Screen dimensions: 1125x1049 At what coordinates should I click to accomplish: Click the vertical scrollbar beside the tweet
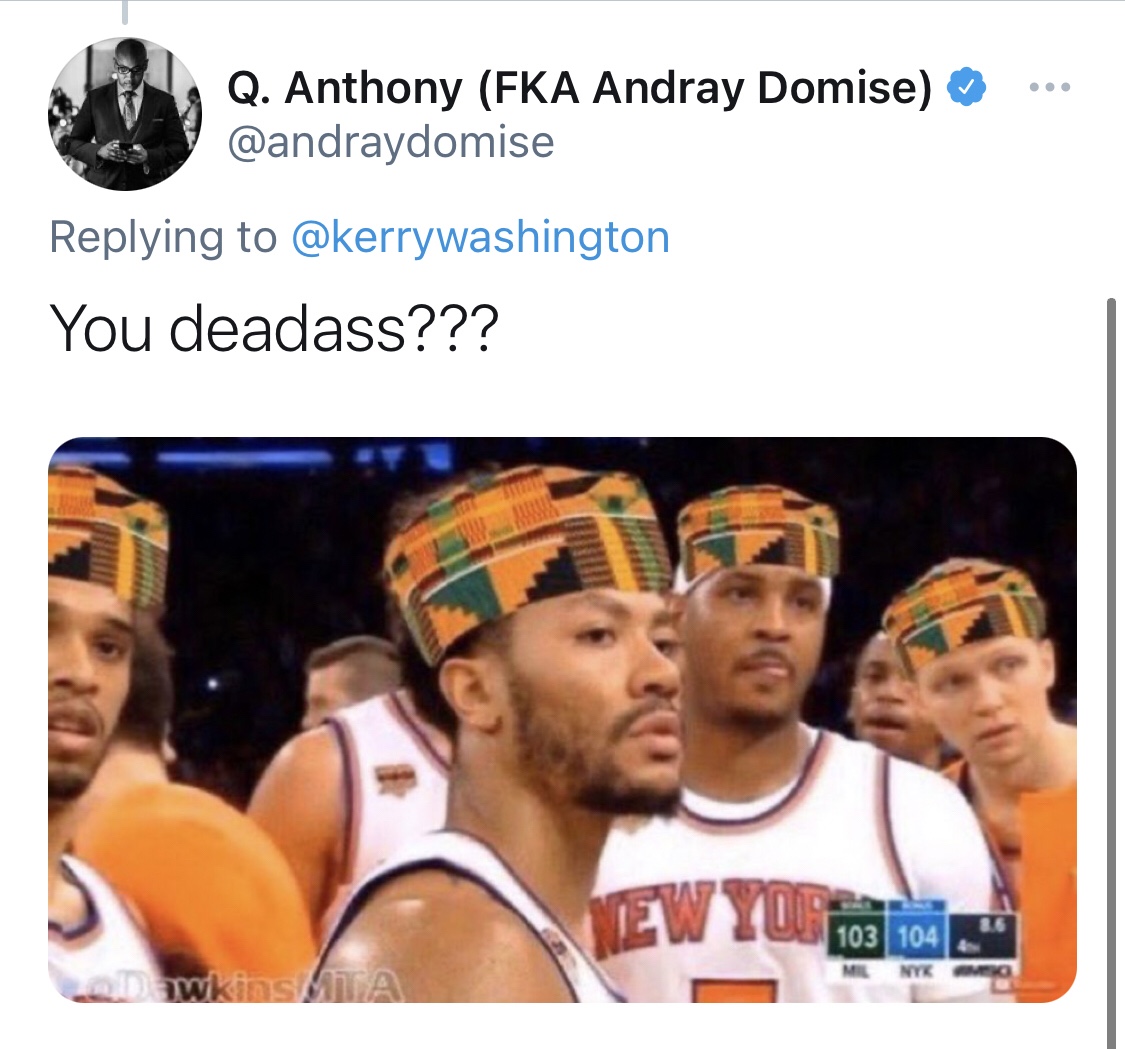pyautogui.click(x=1111, y=673)
